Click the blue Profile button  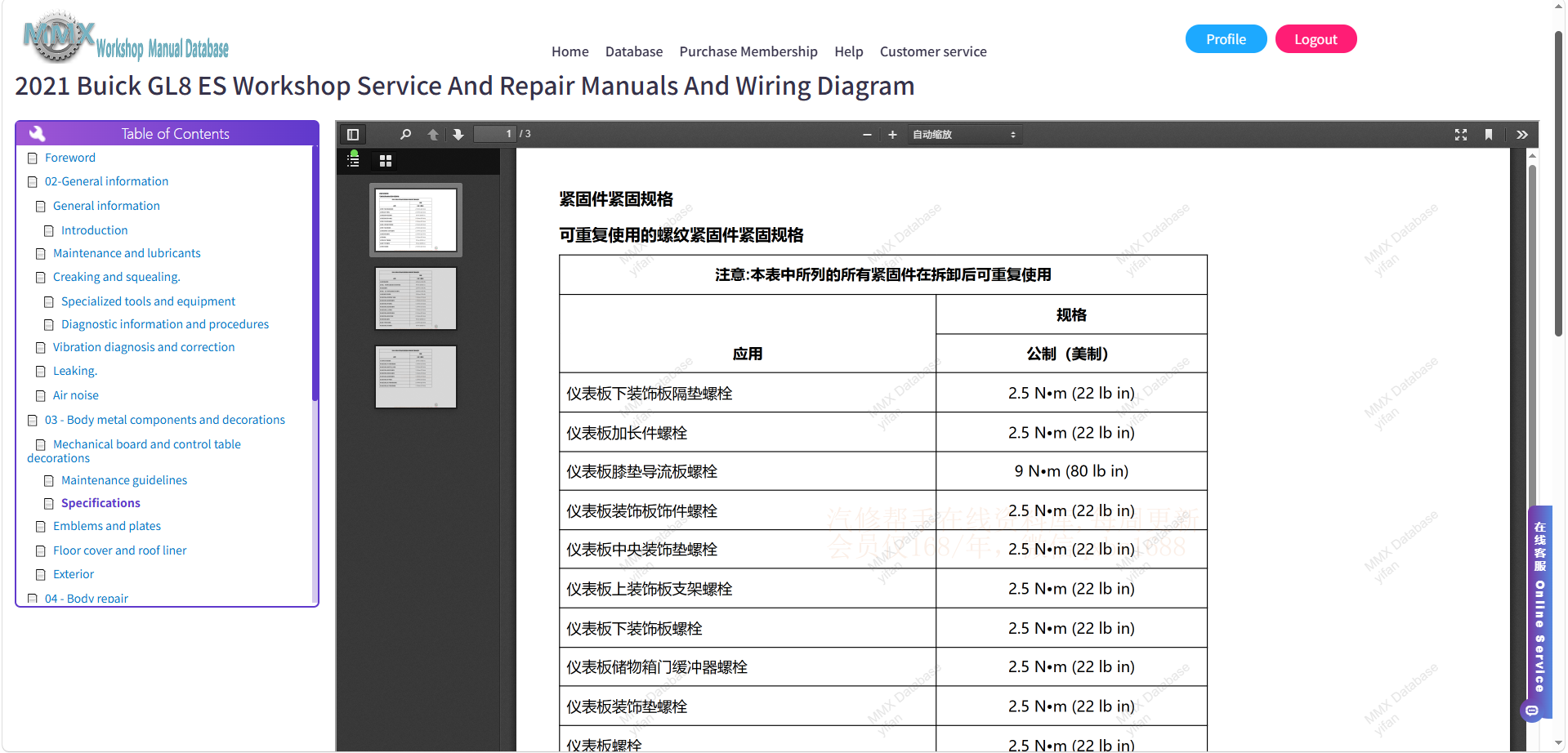click(x=1226, y=39)
